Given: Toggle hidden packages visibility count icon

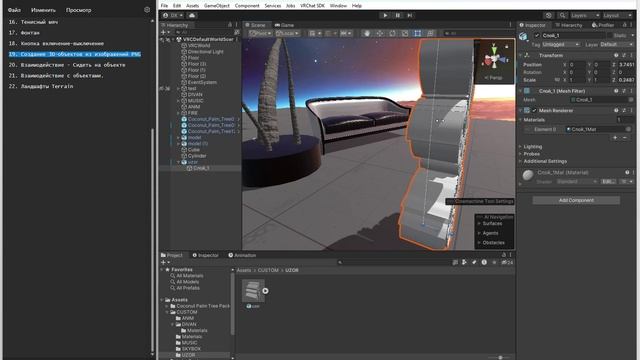Looking at the screenshot, I should coord(507,262).
